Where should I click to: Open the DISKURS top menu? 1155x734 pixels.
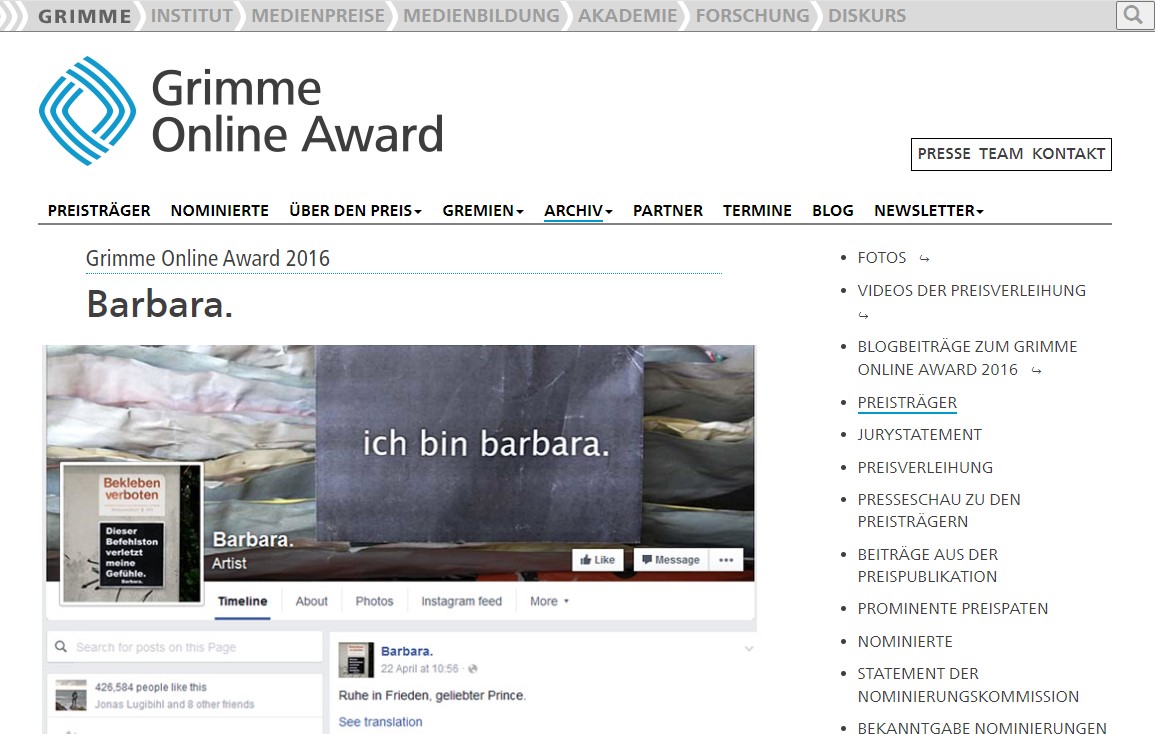pyautogui.click(x=867, y=15)
